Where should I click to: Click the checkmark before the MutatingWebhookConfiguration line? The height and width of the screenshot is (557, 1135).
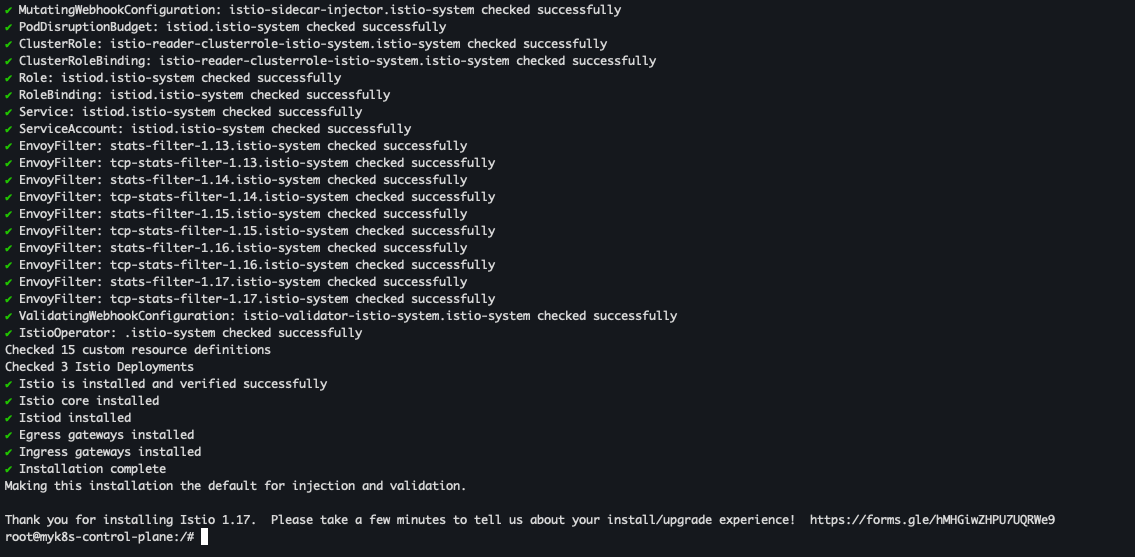click(8, 10)
